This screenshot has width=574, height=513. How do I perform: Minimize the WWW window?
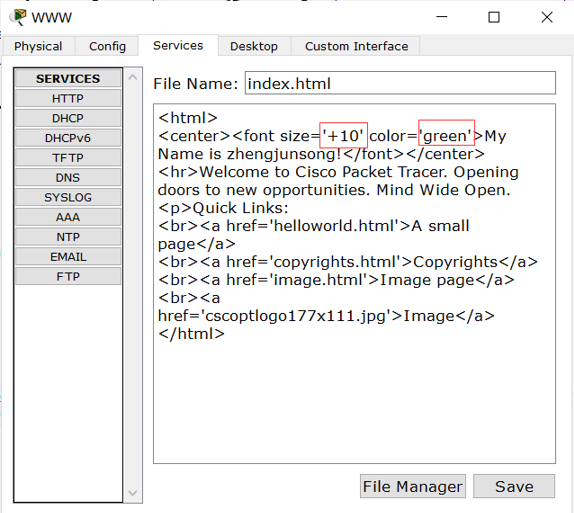point(441,17)
